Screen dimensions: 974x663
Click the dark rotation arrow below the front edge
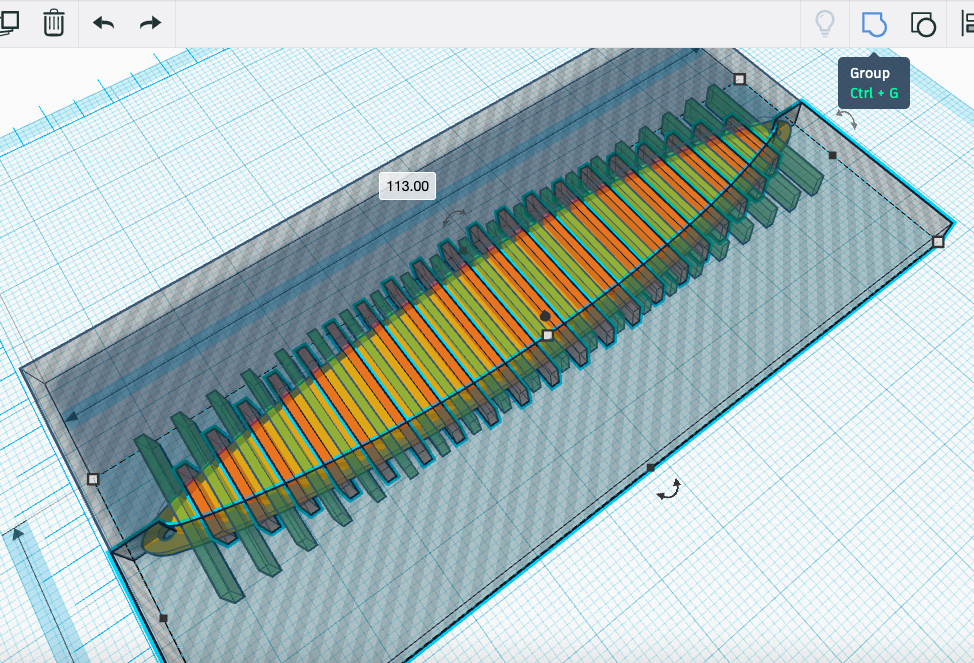coord(669,490)
